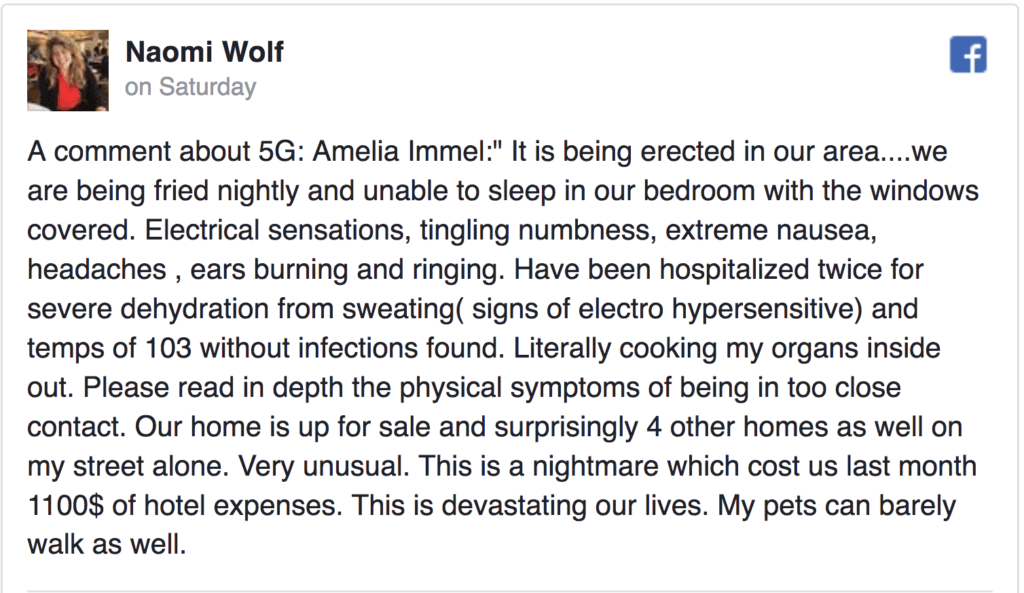The height and width of the screenshot is (593, 1024).
Task: Click the final line "walk as well."
Action: click(107, 544)
